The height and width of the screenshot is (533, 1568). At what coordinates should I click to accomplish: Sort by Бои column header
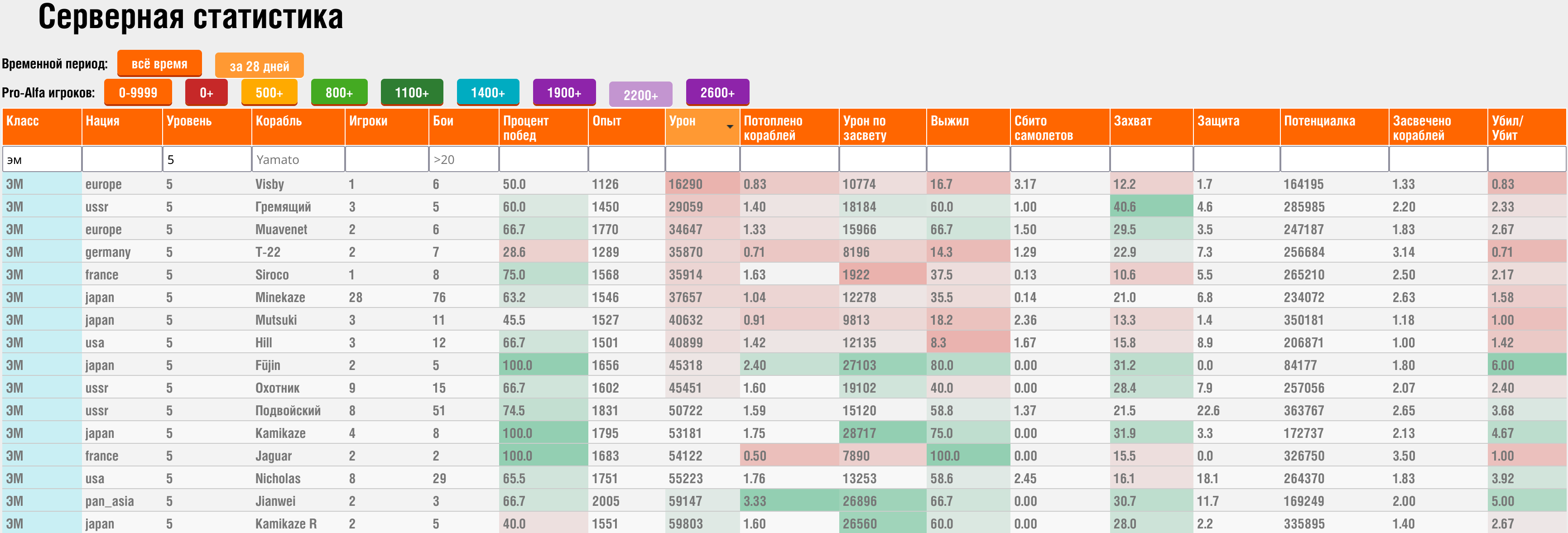pyautogui.click(x=443, y=121)
